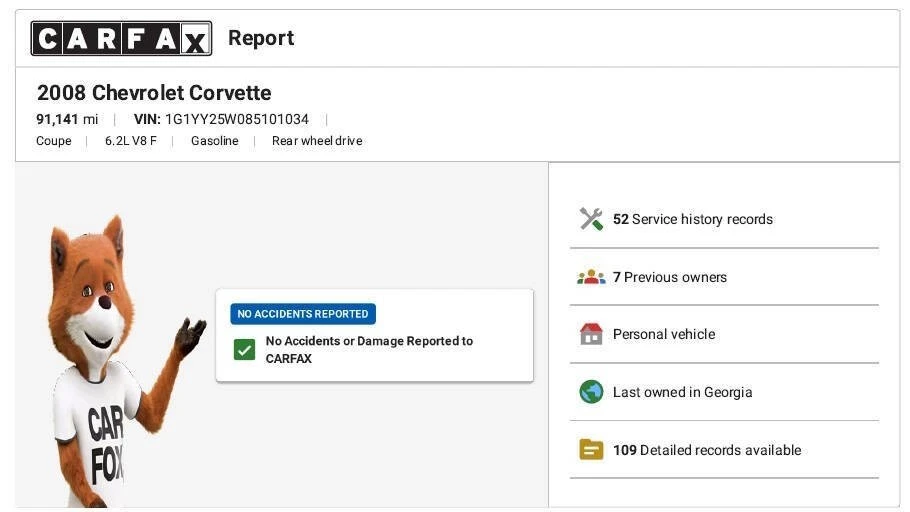The width and height of the screenshot is (910, 512).
Task: Click the Rear wheel drive text
Action: pyautogui.click(x=317, y=141)
